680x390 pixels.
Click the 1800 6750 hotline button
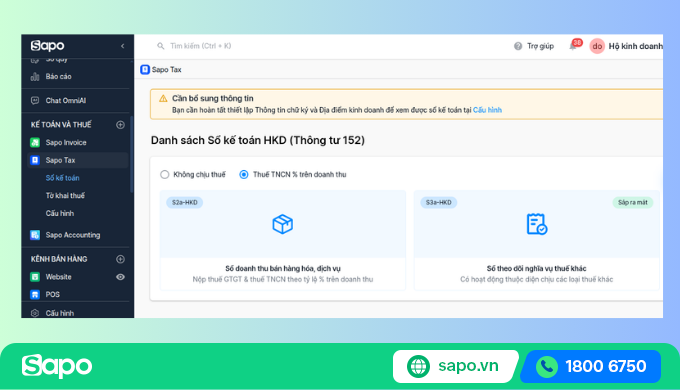click(x=591, y=366)
